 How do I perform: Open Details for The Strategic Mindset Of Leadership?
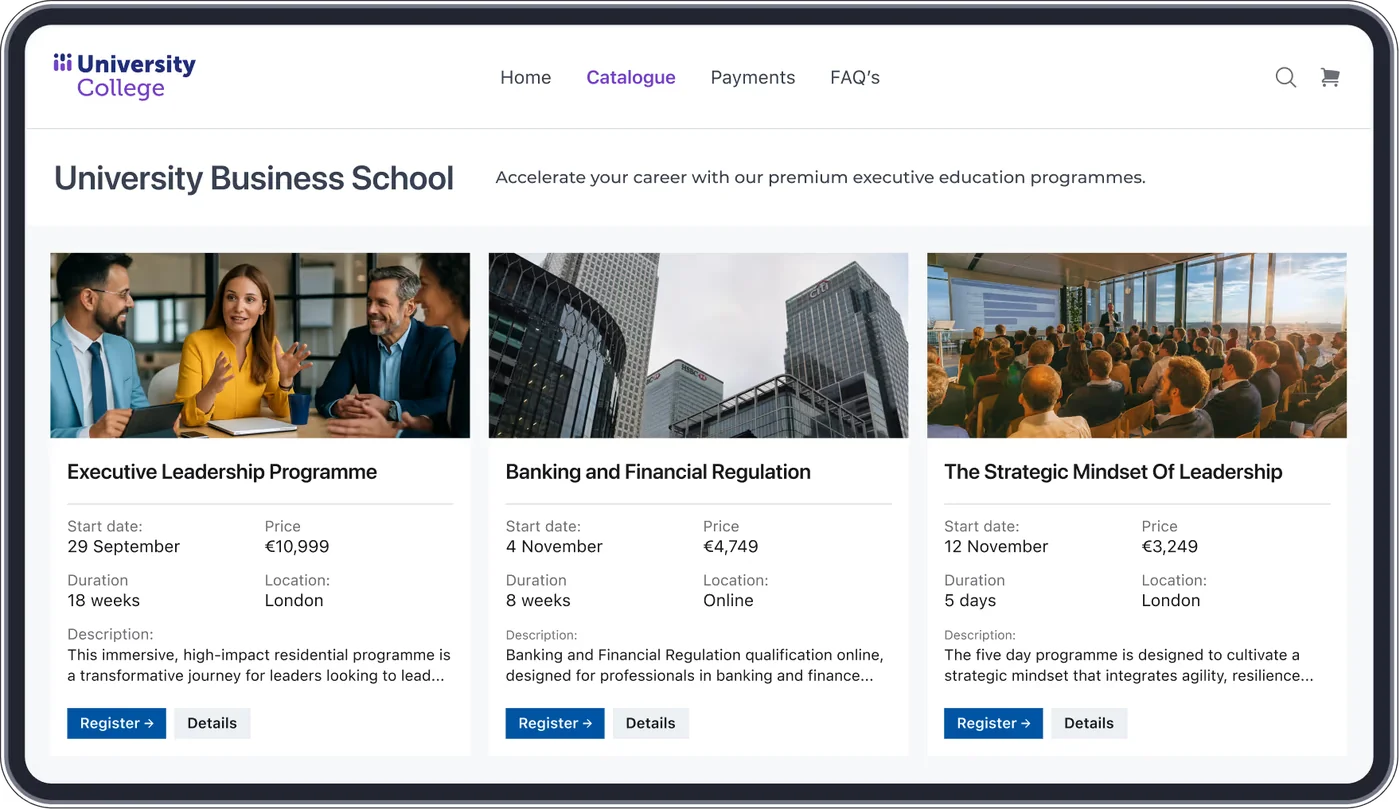pyautogui.click(x=1089, y=723)
